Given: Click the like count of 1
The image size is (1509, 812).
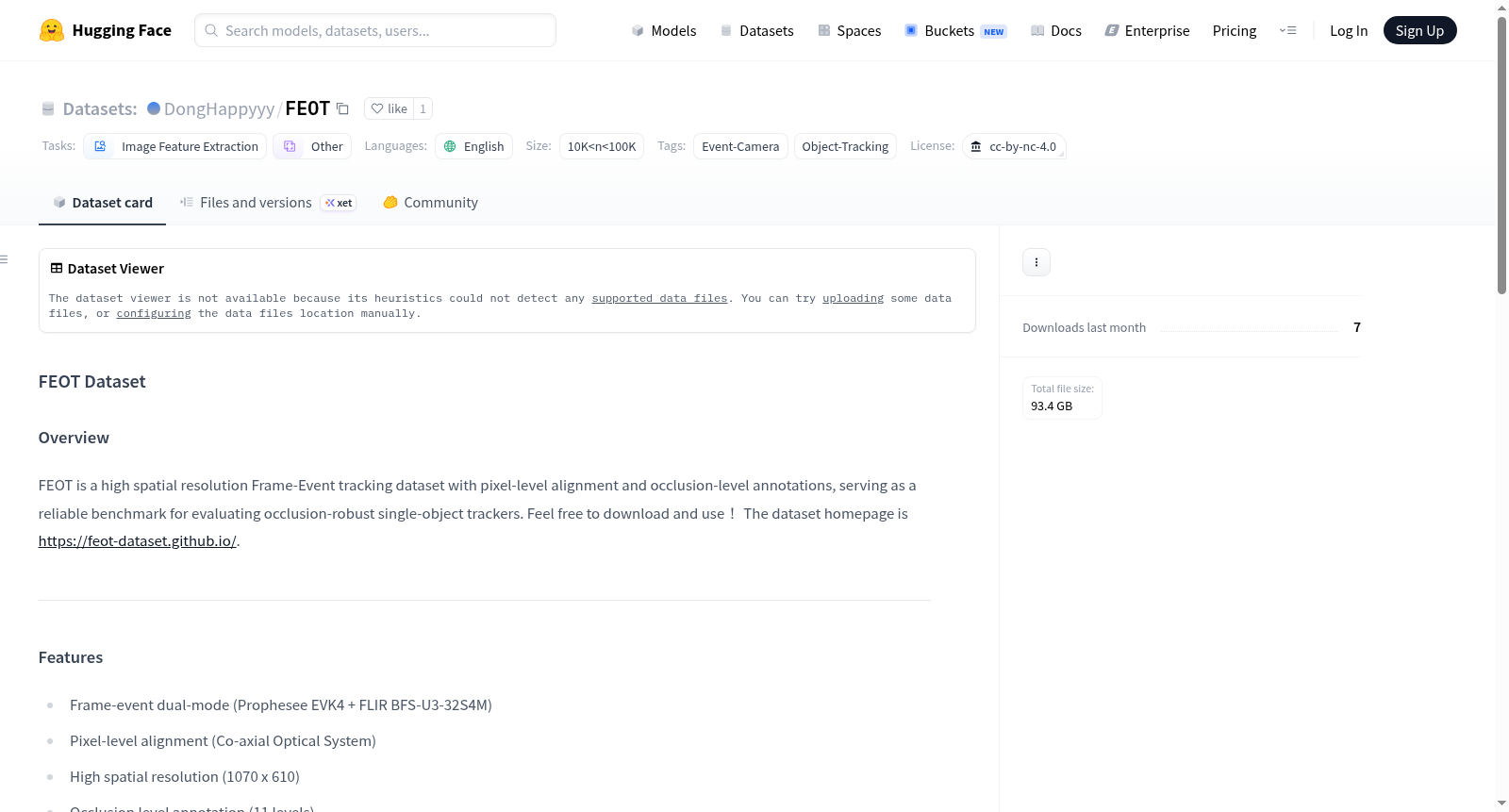Looking at the screenshot, I should tap(423, 108).
